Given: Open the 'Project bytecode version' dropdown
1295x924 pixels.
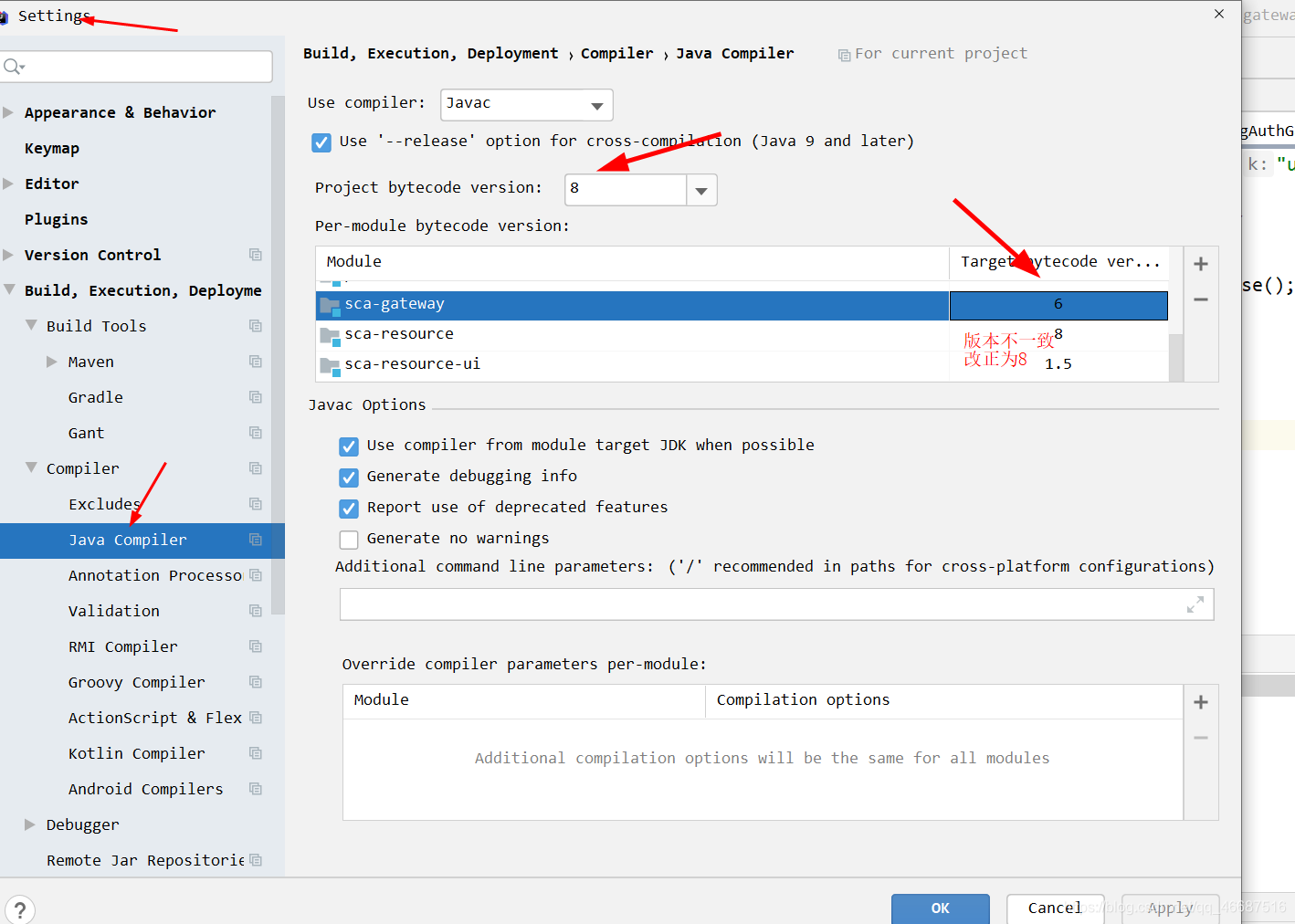Looking at the screenshot, I should pos(701,189).
